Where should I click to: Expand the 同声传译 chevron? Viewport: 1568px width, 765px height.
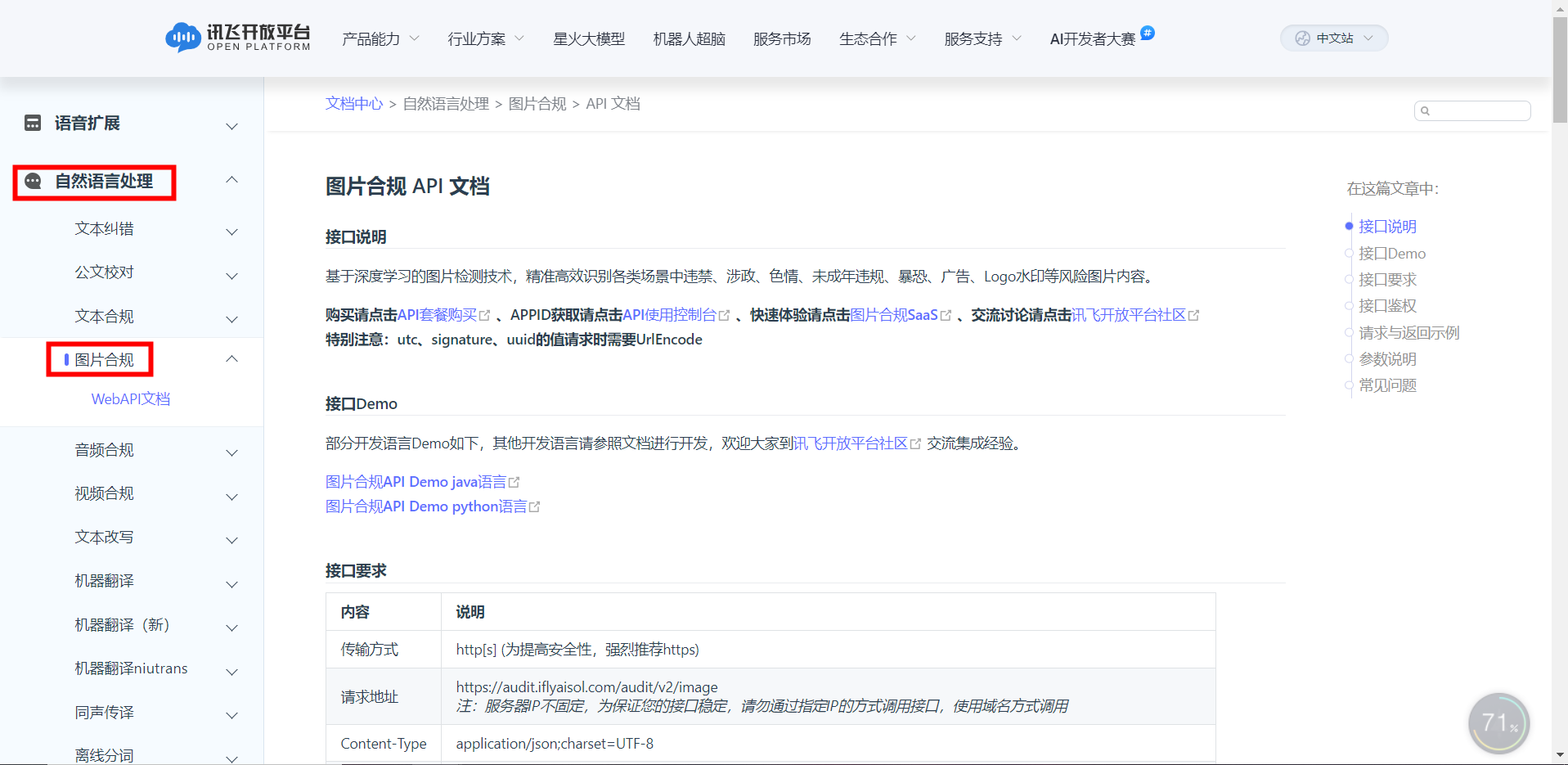(232, 715)
